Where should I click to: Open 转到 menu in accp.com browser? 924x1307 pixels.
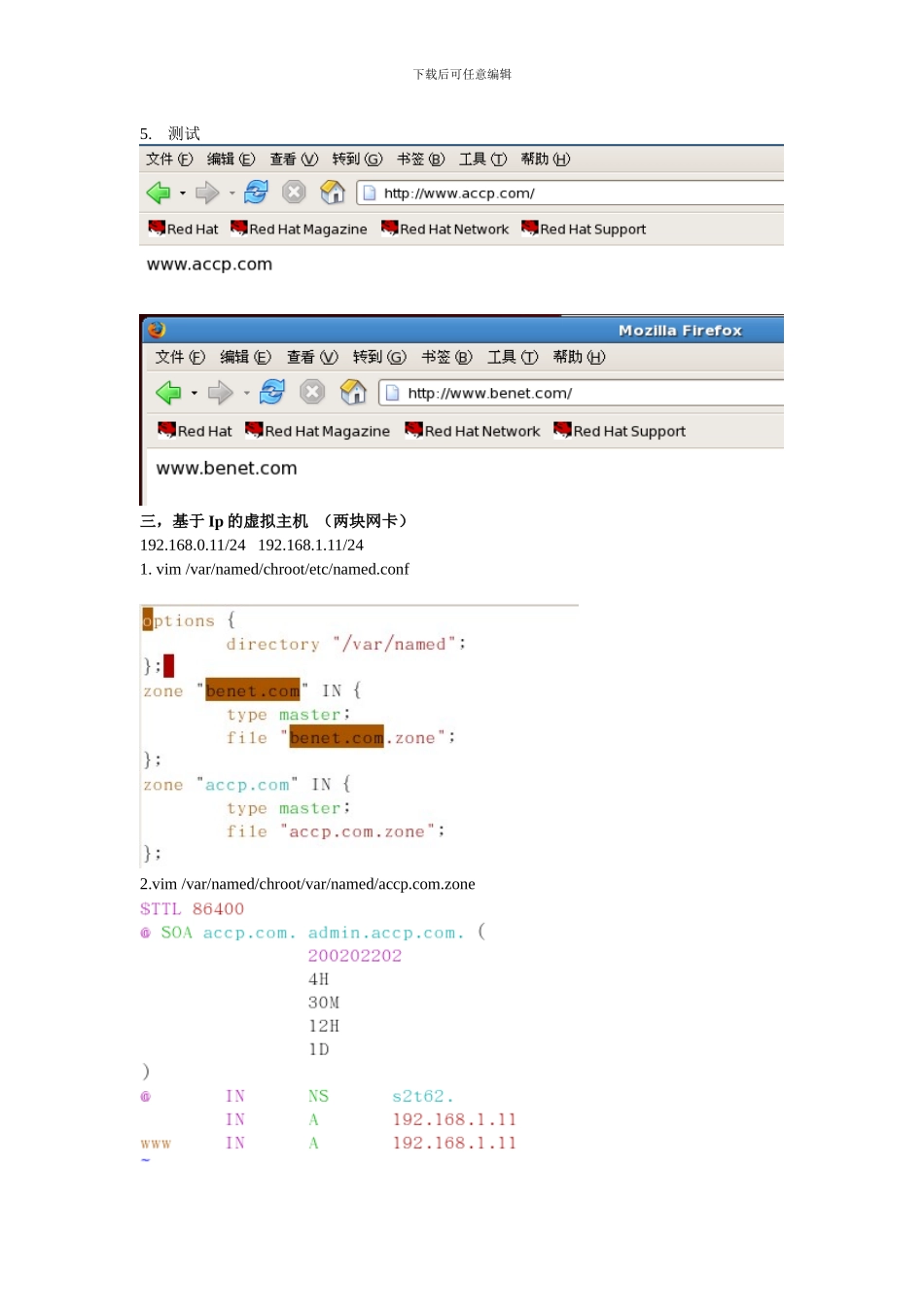tap(357, 159)
